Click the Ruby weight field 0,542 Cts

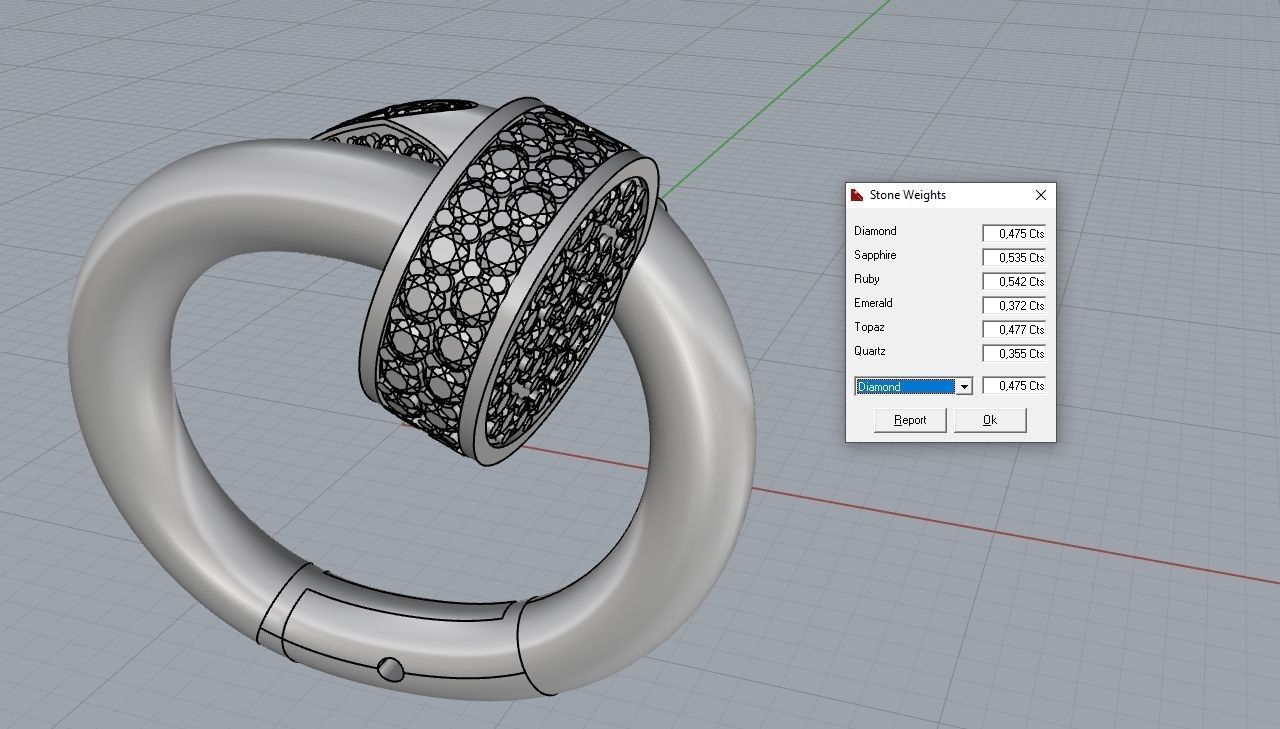(1014, 281)
